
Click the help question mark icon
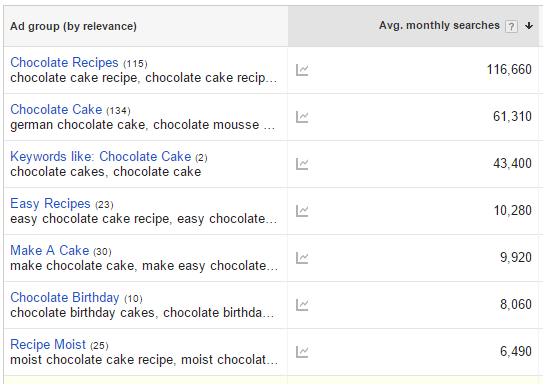pos(511,26)
